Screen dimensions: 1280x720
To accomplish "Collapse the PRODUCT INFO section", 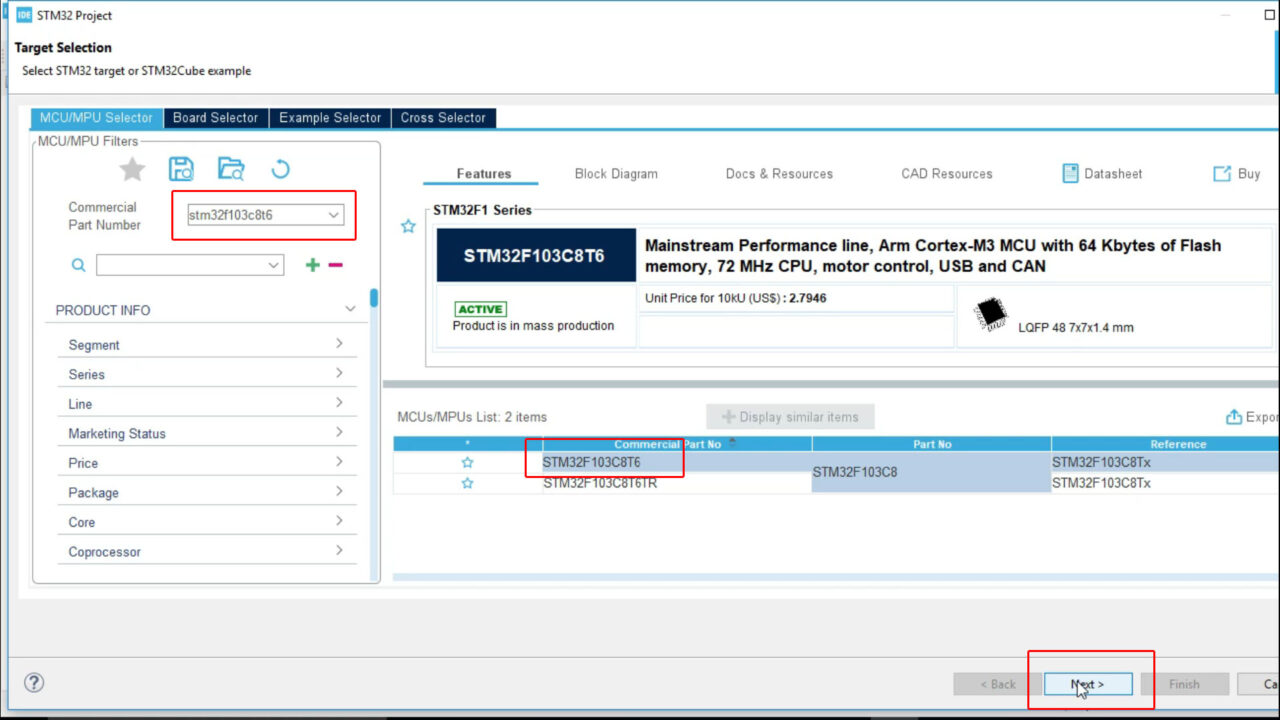I will click(350, 309).
